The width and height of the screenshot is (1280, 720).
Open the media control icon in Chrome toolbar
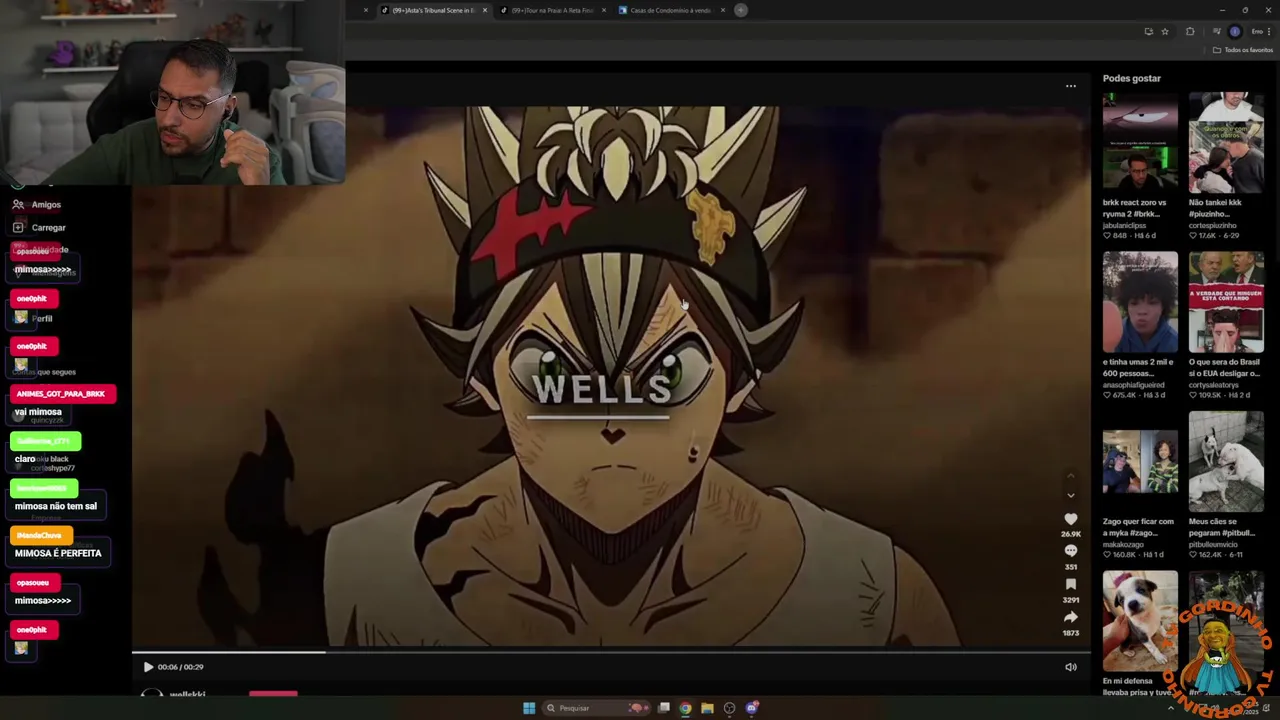1216,31
